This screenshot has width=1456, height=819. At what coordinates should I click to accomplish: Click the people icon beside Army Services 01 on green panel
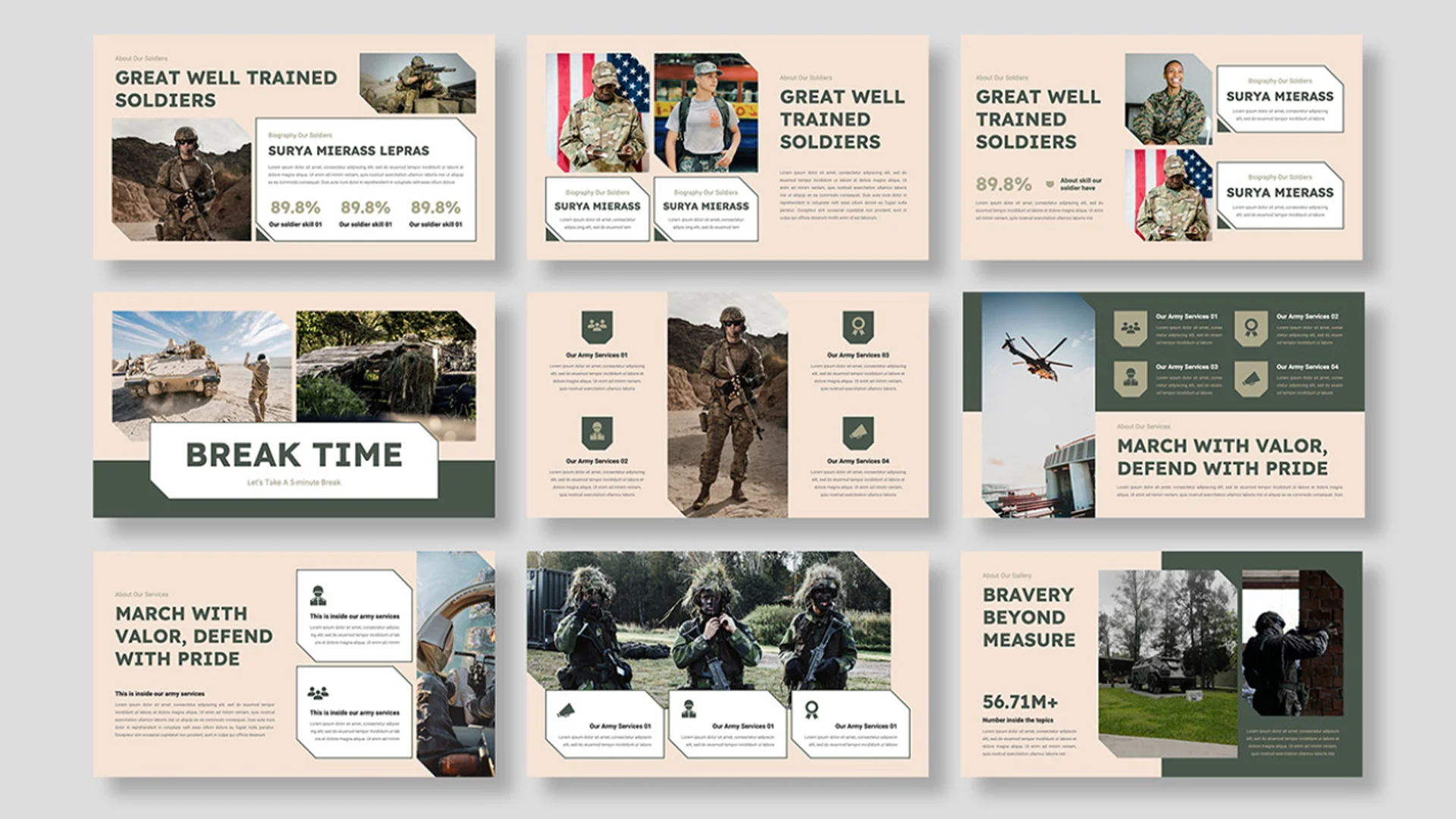click(x=1129, y=329)
